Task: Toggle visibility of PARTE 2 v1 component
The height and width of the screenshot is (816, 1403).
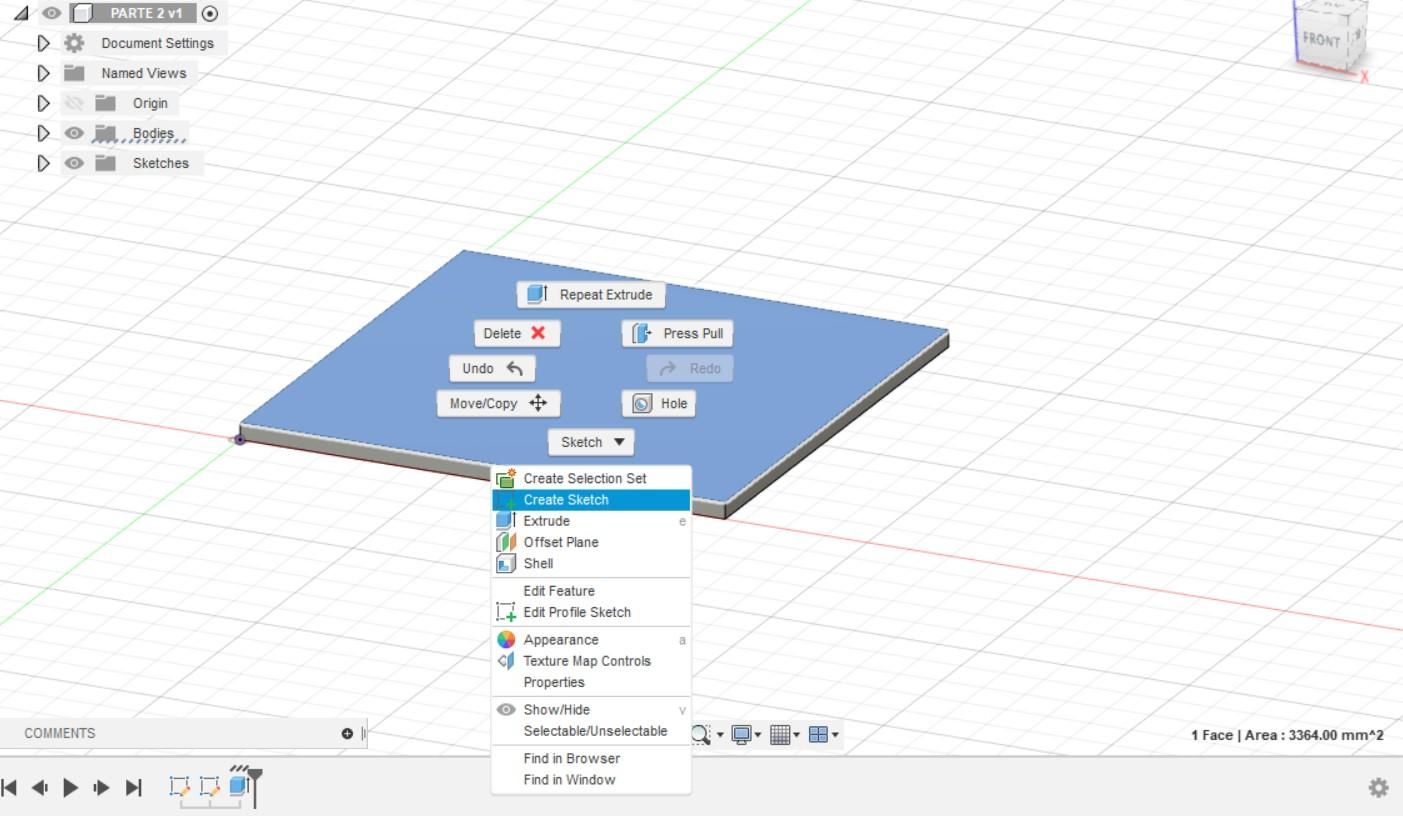Action: 52,13
